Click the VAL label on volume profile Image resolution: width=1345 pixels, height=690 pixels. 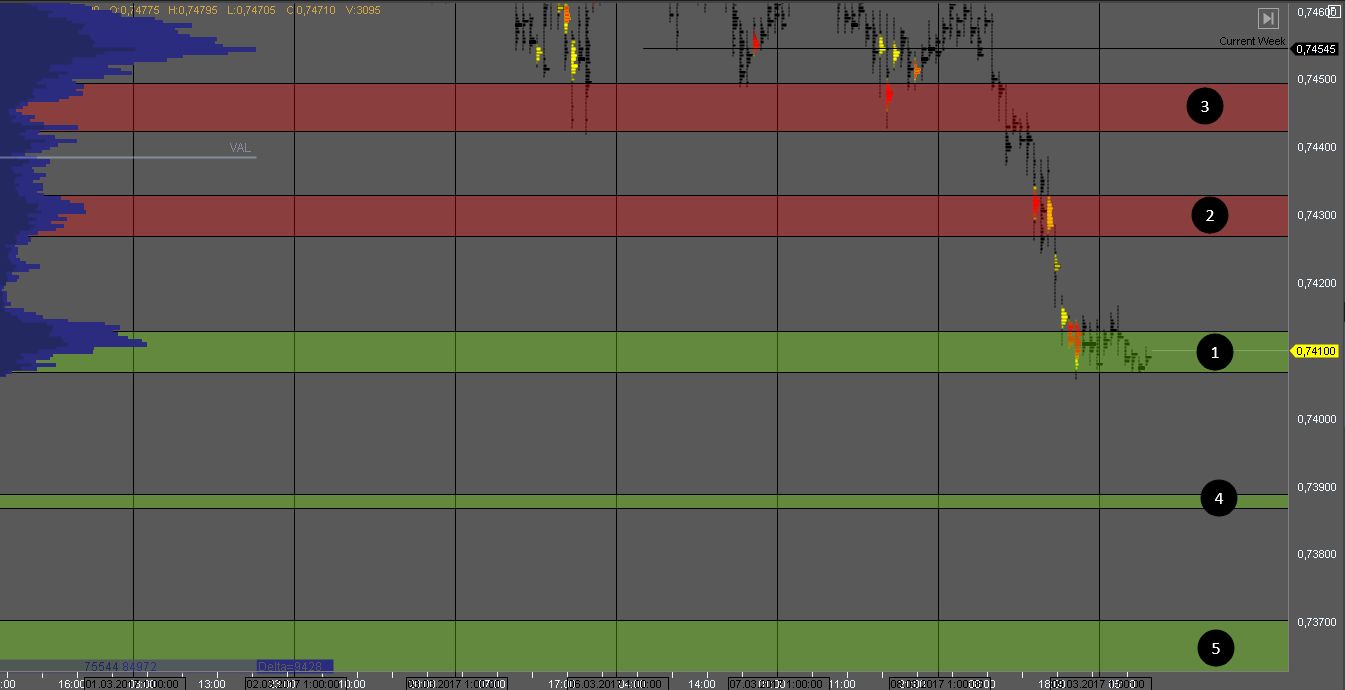[x=240, y=148]
